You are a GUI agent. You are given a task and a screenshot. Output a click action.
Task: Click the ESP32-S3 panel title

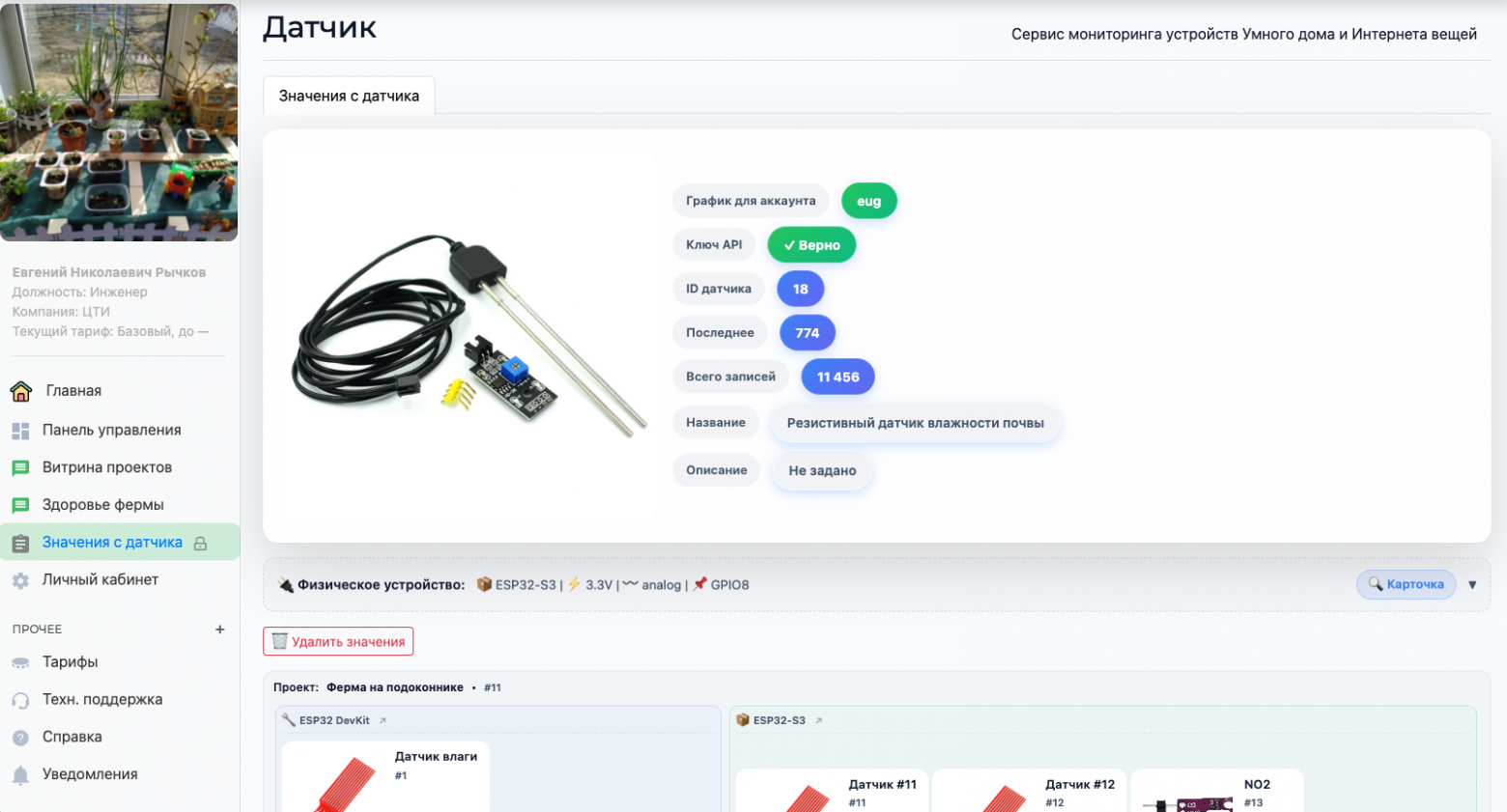tap(780, 720)
